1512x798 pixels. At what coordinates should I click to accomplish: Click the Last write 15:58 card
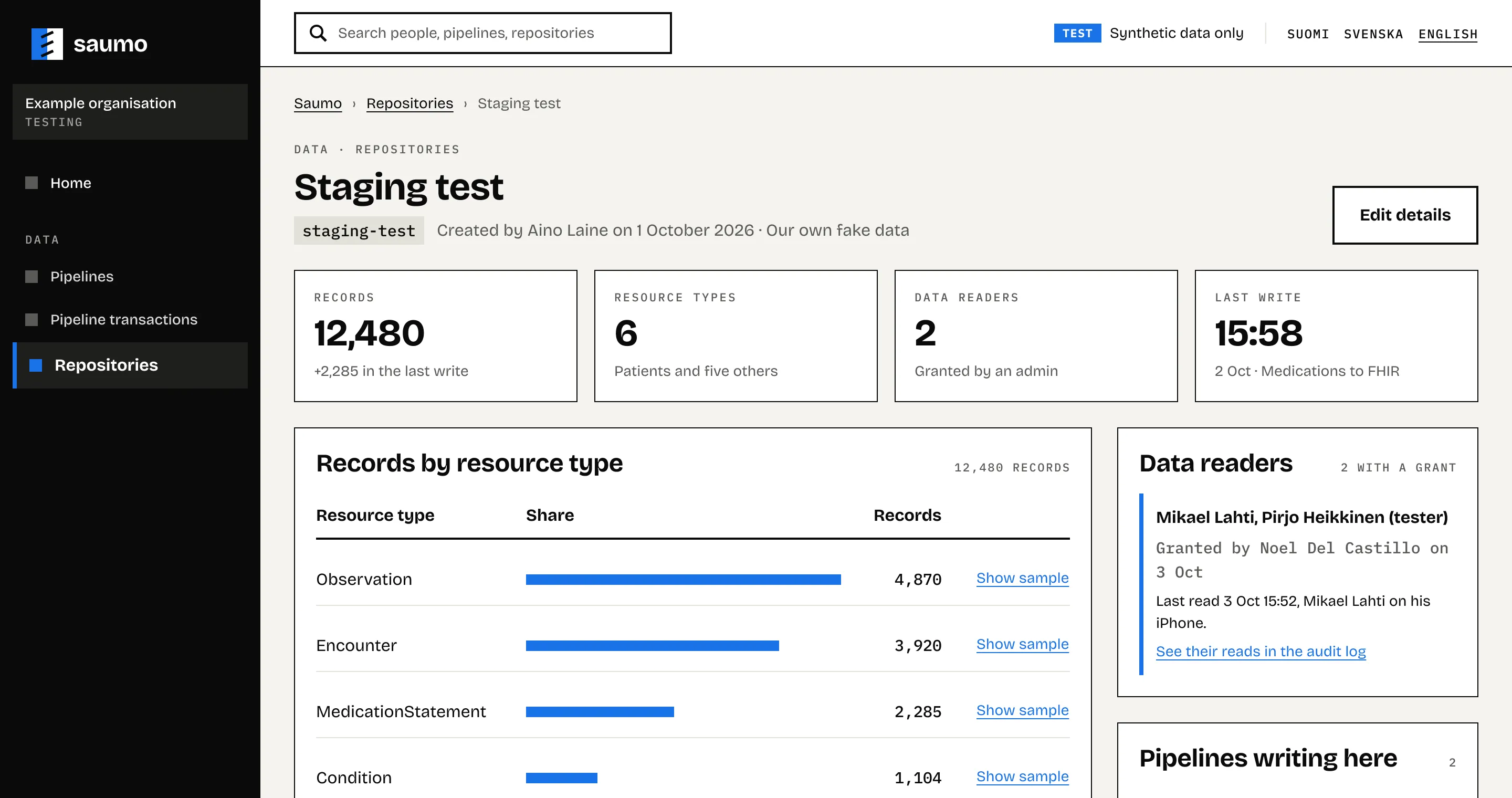click(x=1336, y=336)
